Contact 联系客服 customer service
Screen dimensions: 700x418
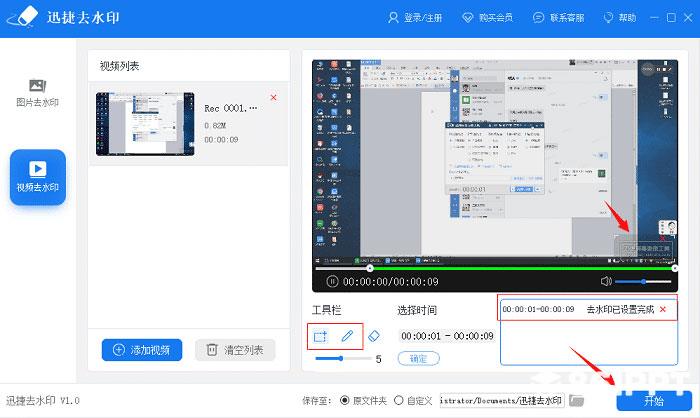pos(558,18)
